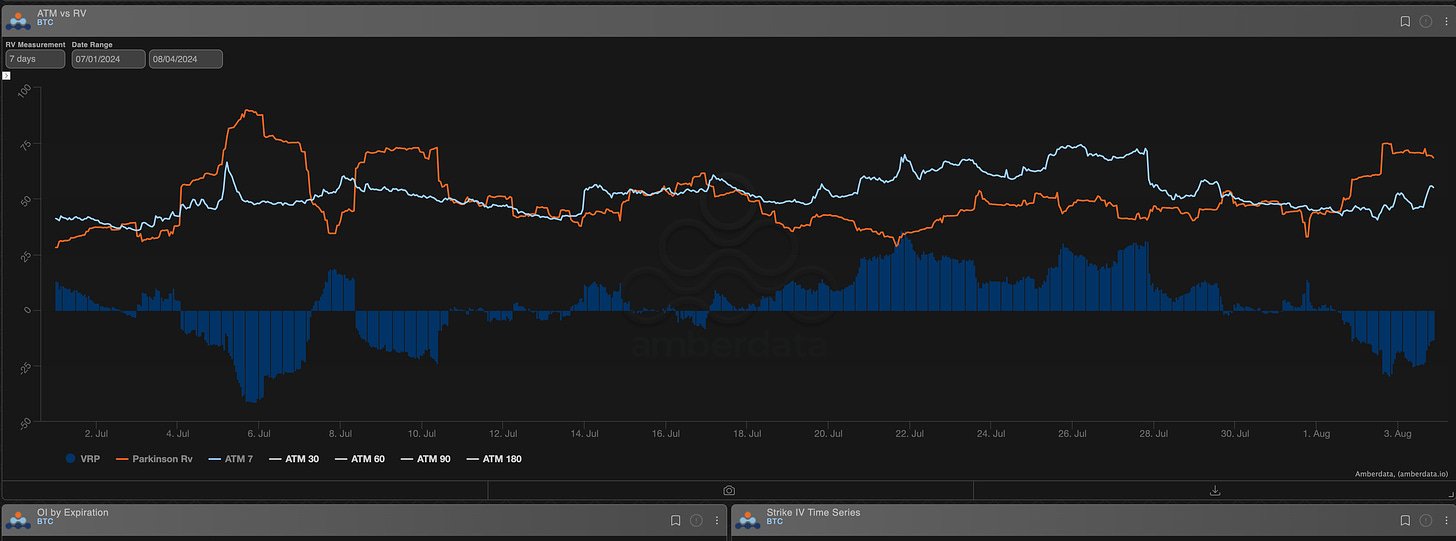Bookmark the OI by Expiration panel

point(676,520)
